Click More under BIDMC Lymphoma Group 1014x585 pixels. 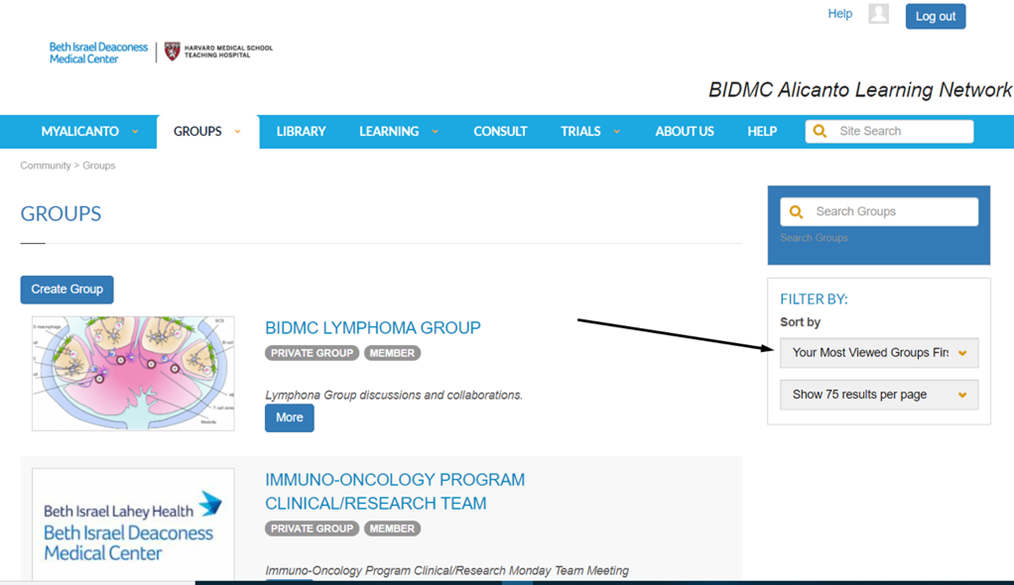(x=289, y=418)
